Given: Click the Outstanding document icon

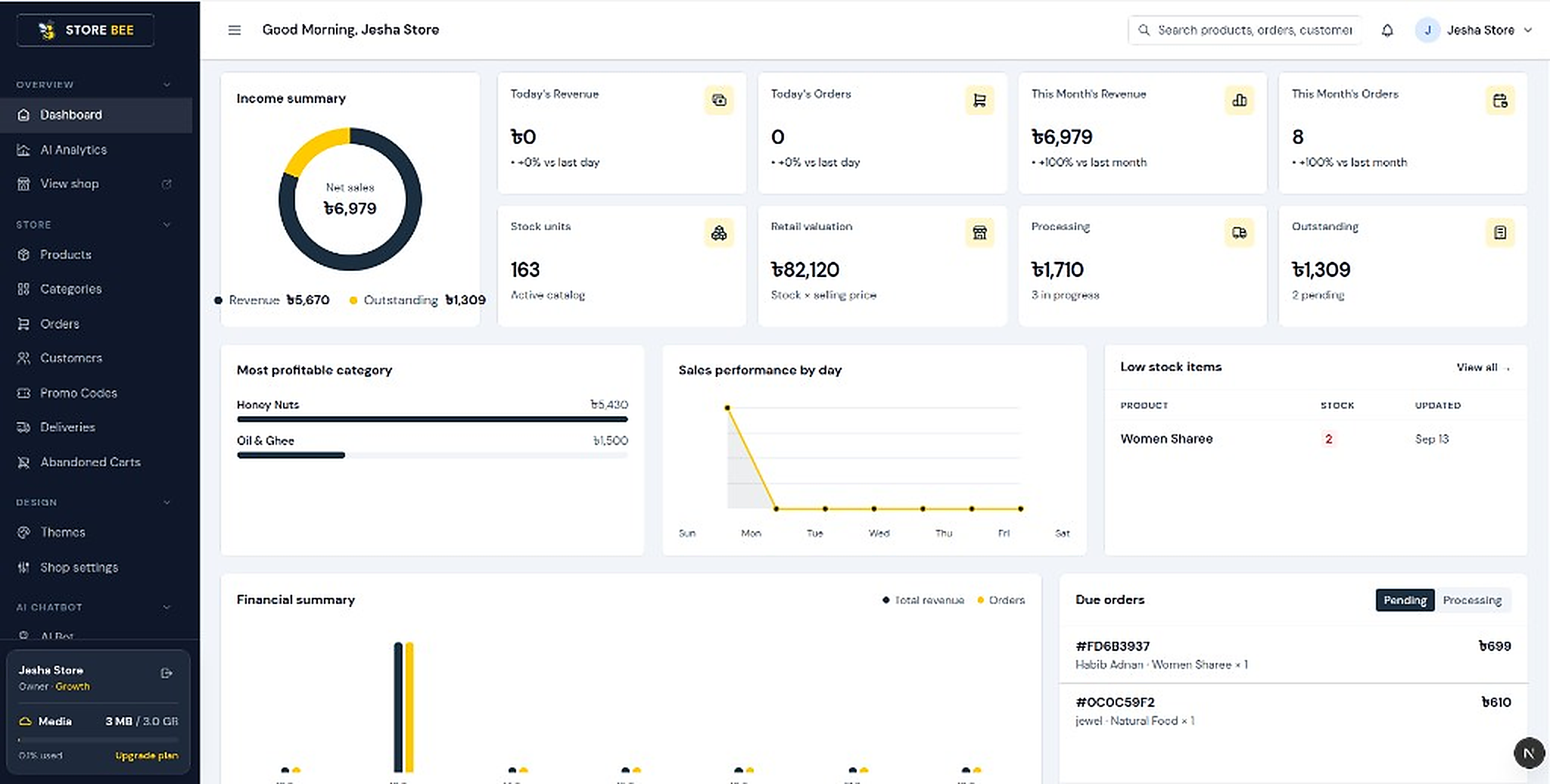Looking at the screenshot, I should point(1500,232).
